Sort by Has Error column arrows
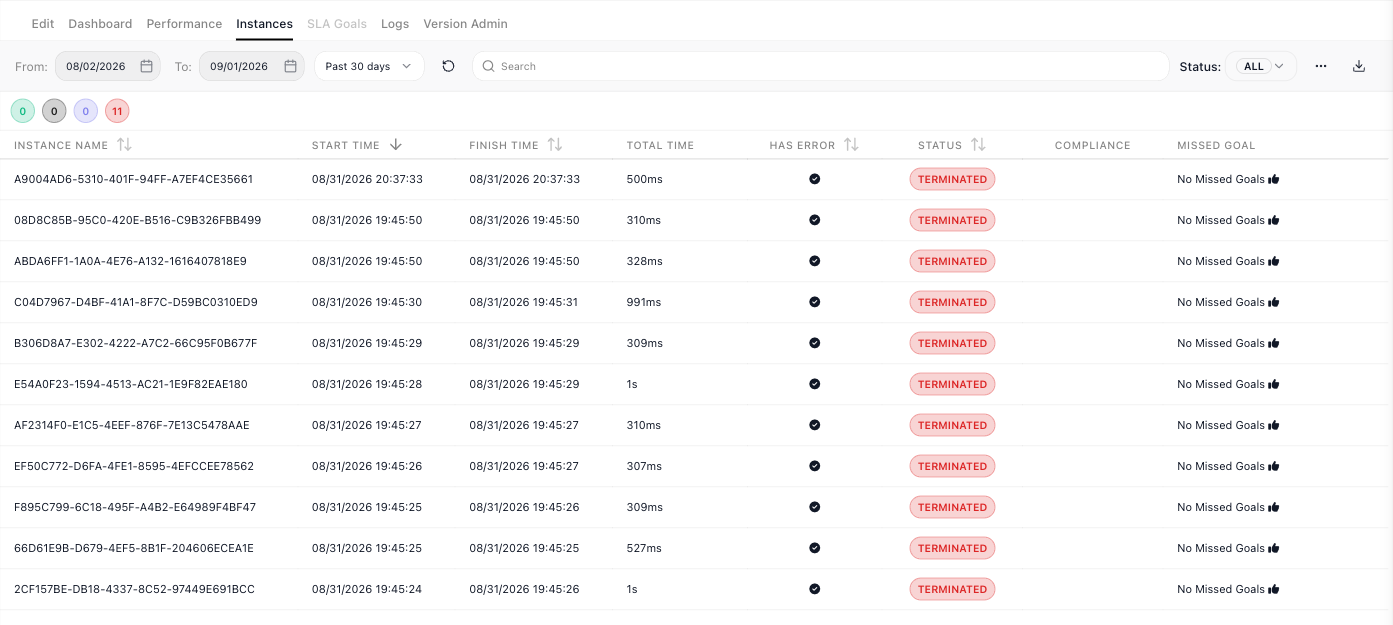Image resolution: width=1393 pixels, height=625 pixels. tap(851, 145)
